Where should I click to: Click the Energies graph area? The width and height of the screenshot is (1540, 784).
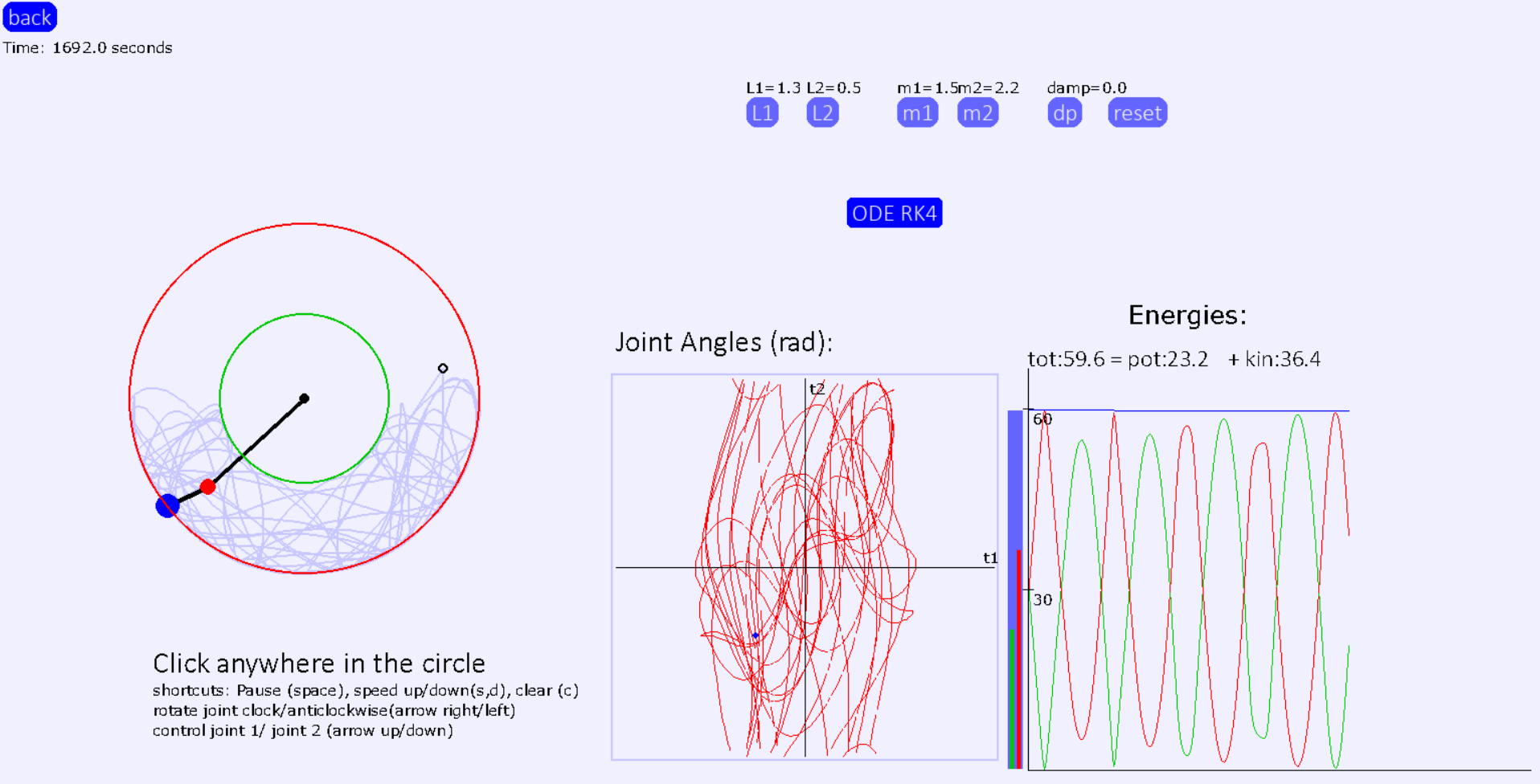tap(1206, 562)
